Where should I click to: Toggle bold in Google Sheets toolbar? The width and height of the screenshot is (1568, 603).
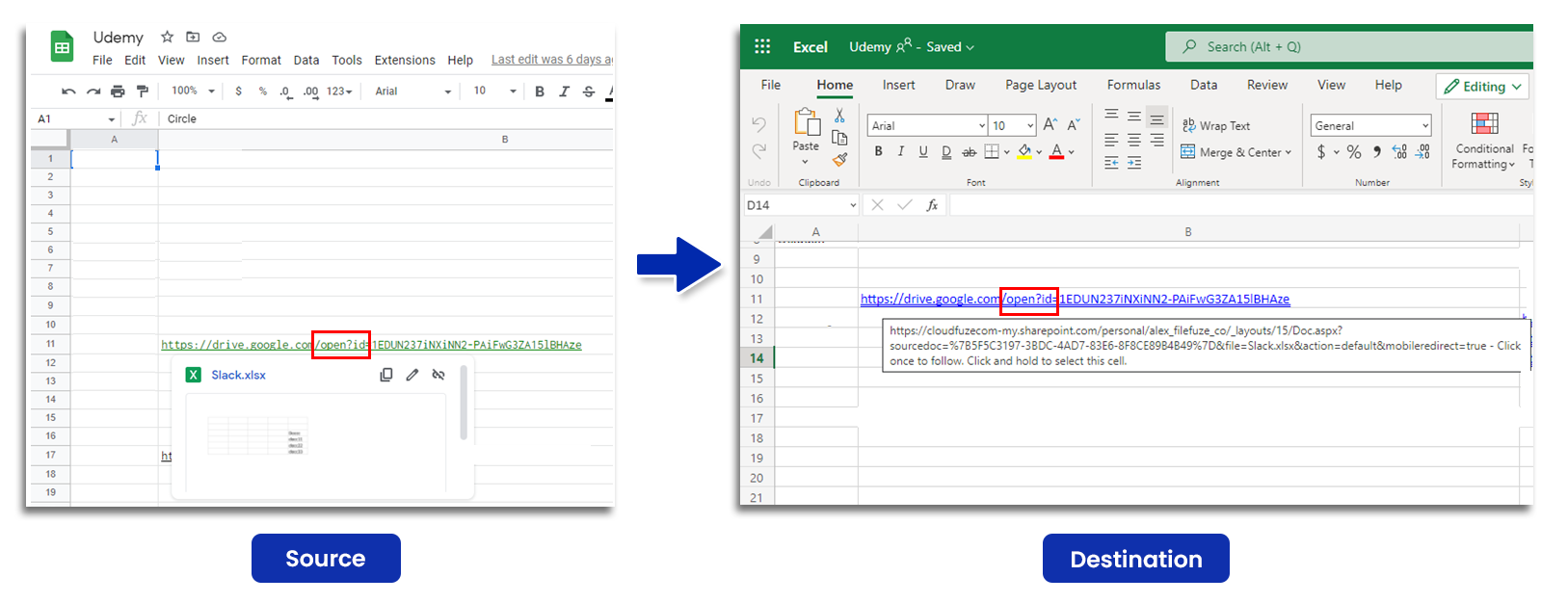coord(540,92)
